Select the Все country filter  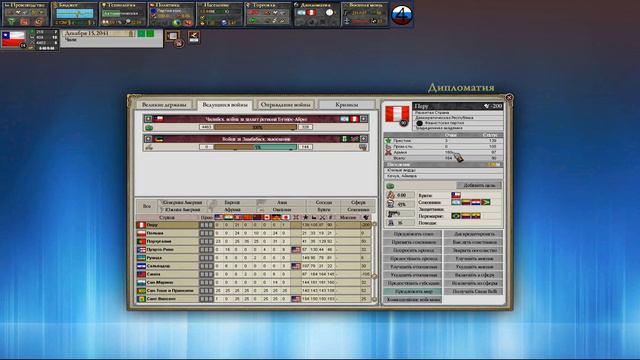point(147,206)
